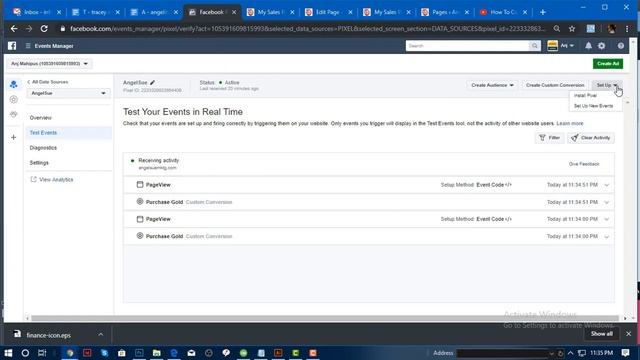Toggle the Set Up dropdown button
The height and width of the screenshot is (360, 640).
(606, 85)
